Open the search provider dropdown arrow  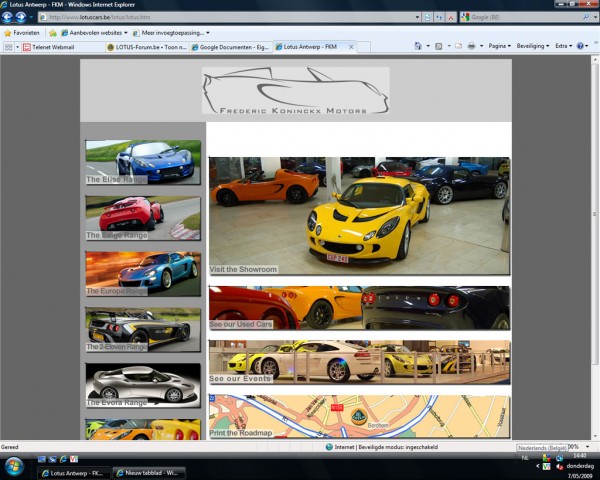595,17
